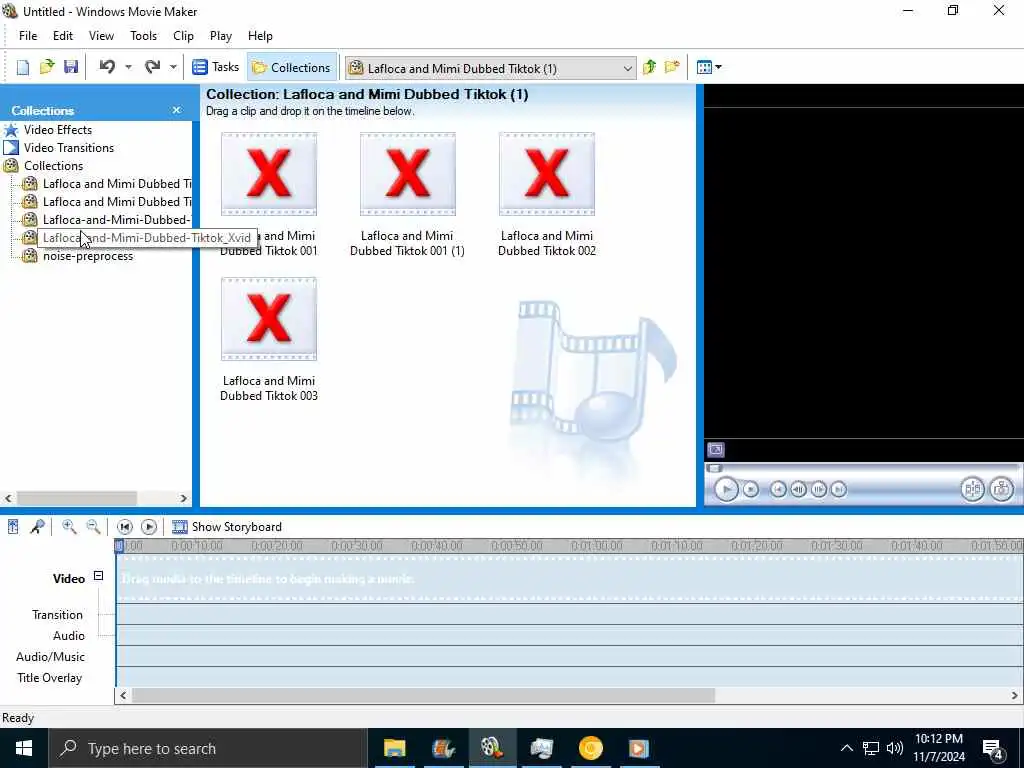The image size is (1024, 768).
Task: Open the View menu
Action: tap(101, 36)
